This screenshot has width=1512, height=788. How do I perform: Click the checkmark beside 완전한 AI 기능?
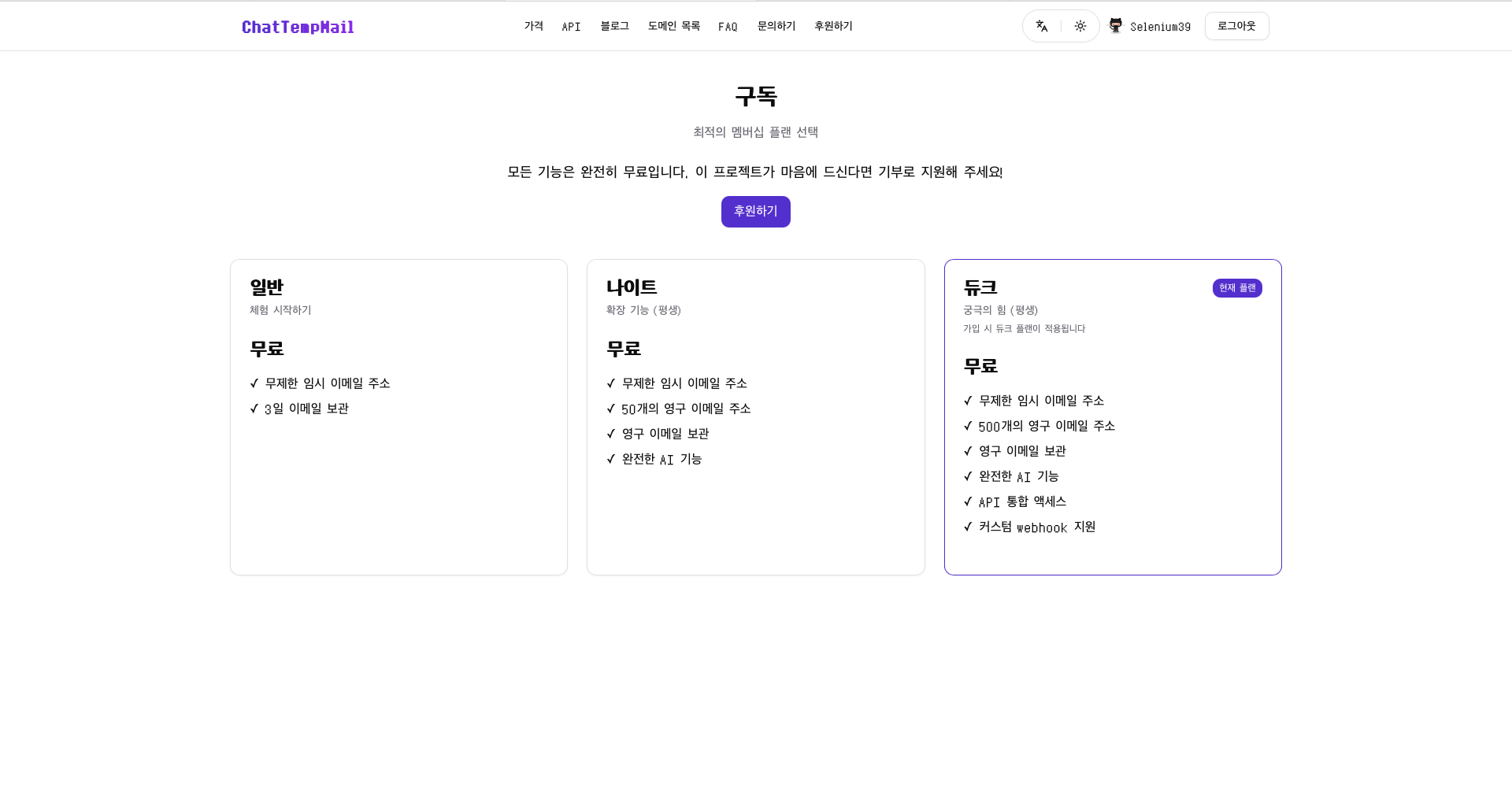tap(612, 459)
